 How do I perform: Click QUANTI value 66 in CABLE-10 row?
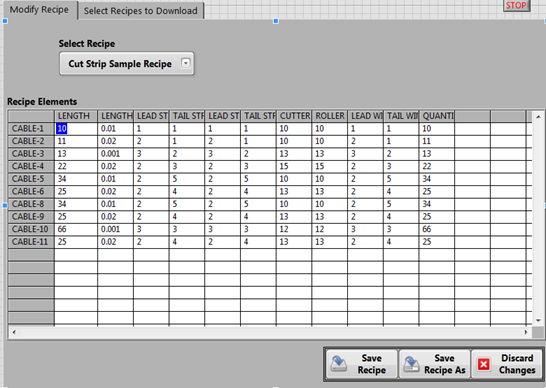[437, 229]
